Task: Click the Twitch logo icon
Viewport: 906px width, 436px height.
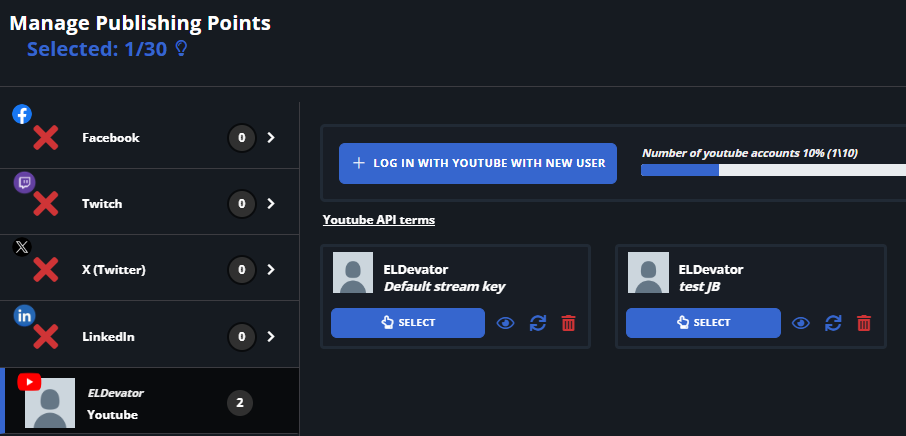Action: (24, 182)
